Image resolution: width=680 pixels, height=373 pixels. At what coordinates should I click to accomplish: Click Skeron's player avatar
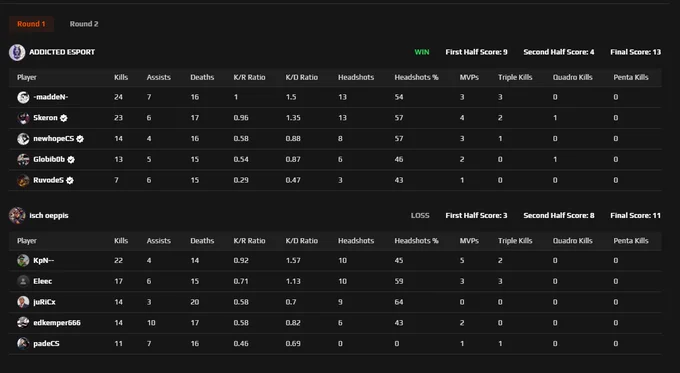click(23, 118)
